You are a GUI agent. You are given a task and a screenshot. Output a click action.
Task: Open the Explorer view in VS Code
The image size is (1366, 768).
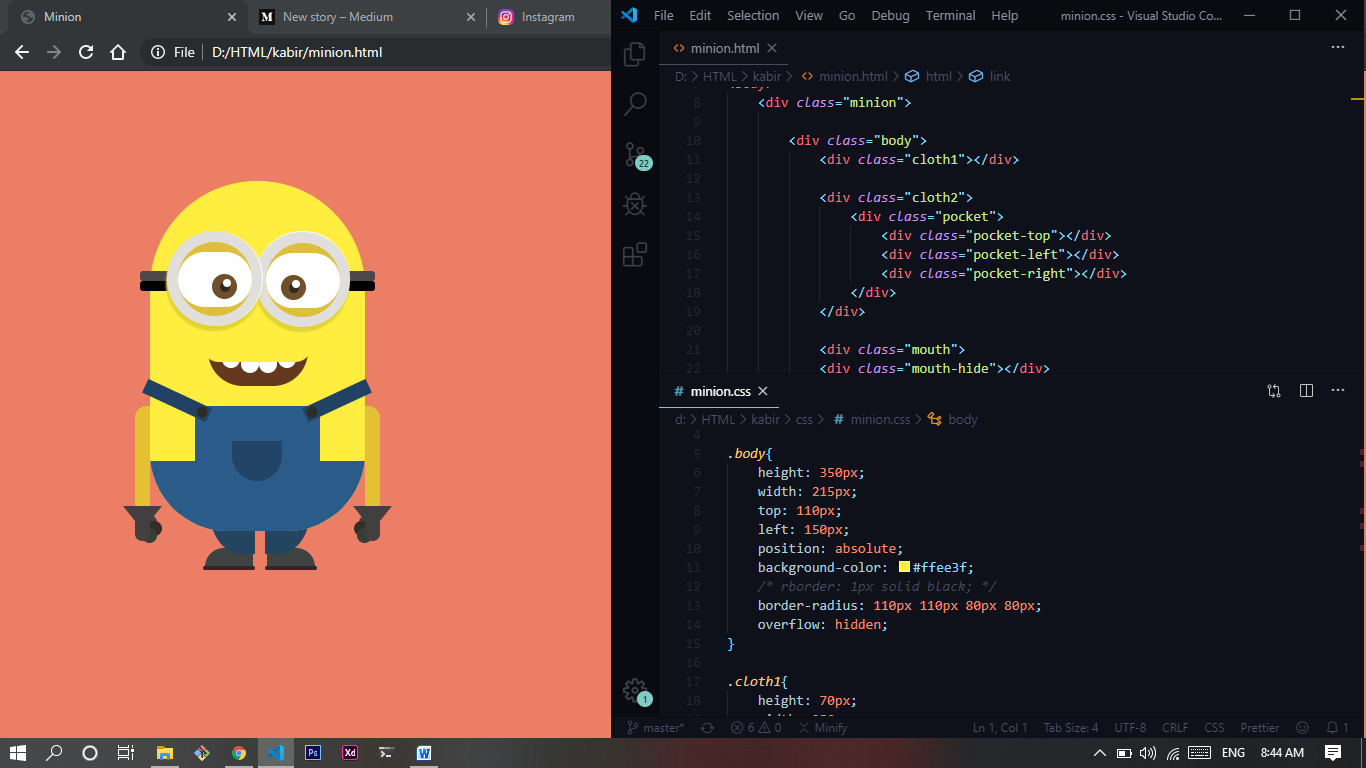[x=634, y=54]
